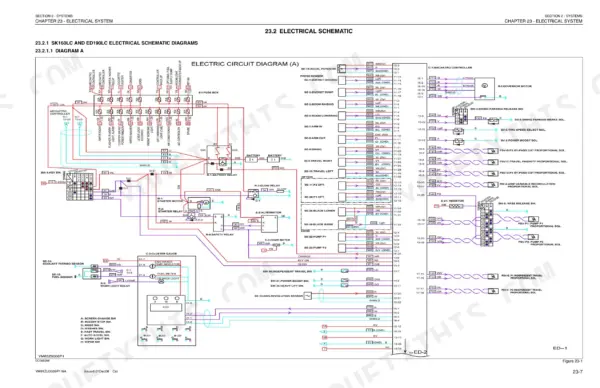The image size is (600, 388).
Task: Click the fuel sensor symbol
Action: [92, 275]
